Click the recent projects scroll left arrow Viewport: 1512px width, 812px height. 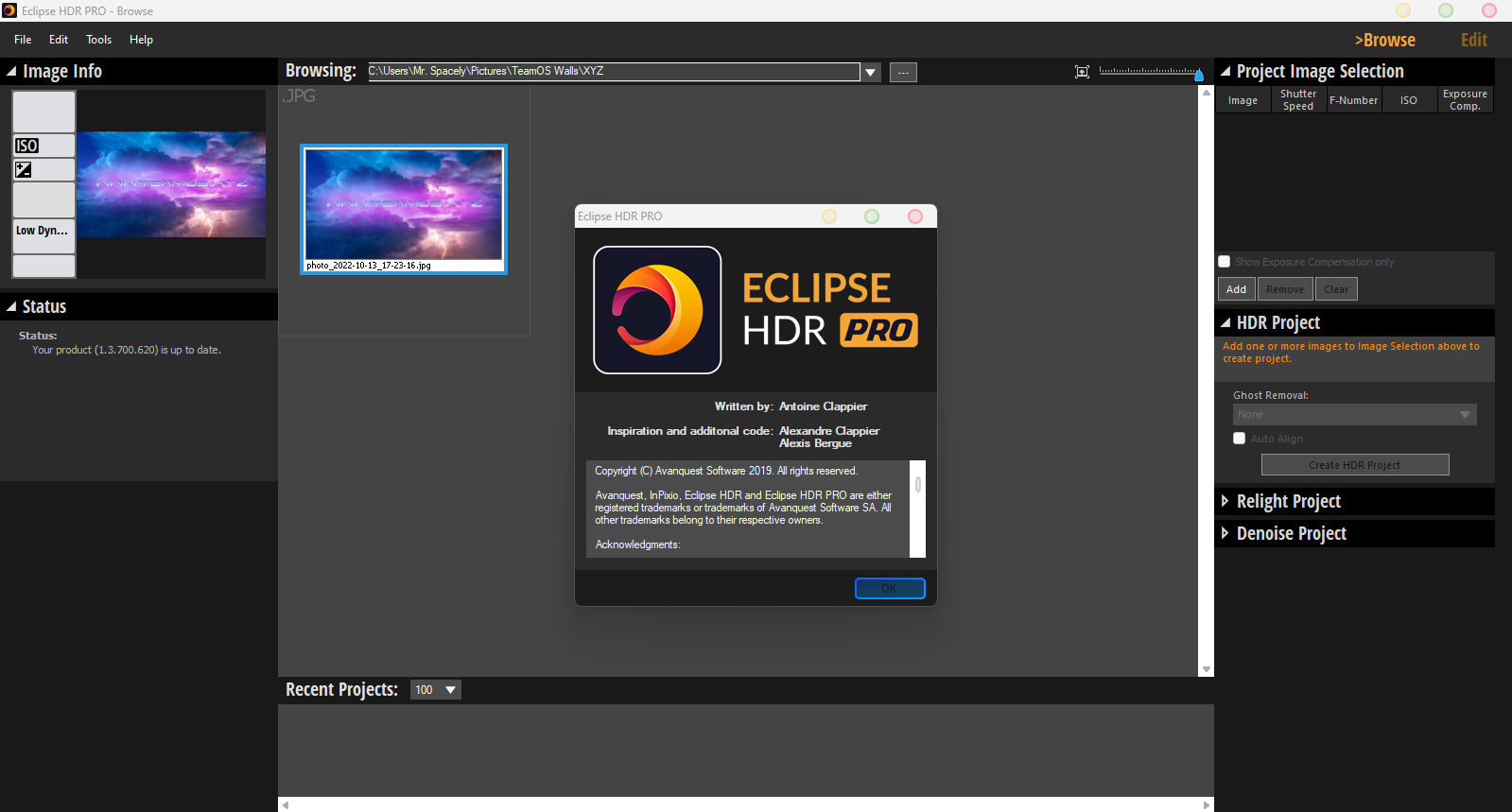pyautogui.click(x=286, y=805)
